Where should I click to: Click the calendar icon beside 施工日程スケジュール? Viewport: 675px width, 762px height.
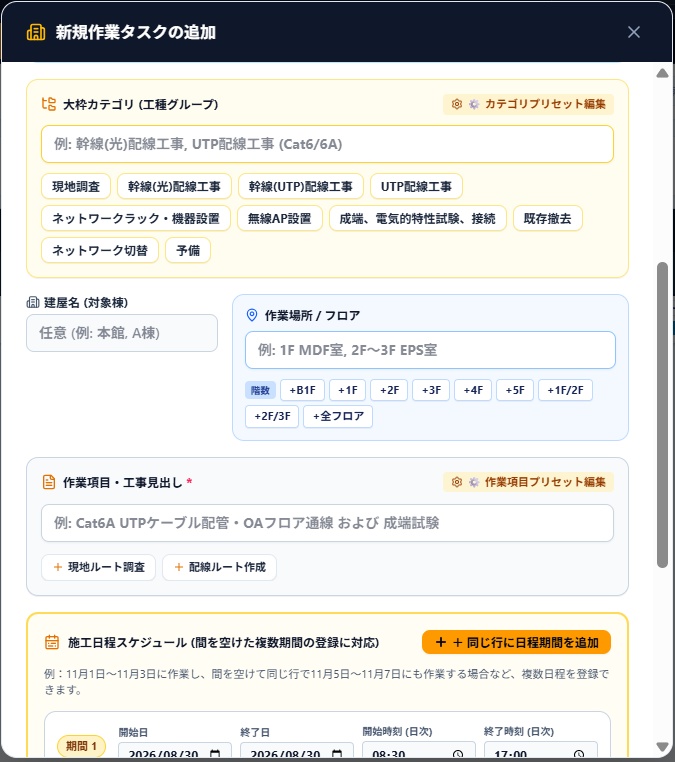click(52, 642)
